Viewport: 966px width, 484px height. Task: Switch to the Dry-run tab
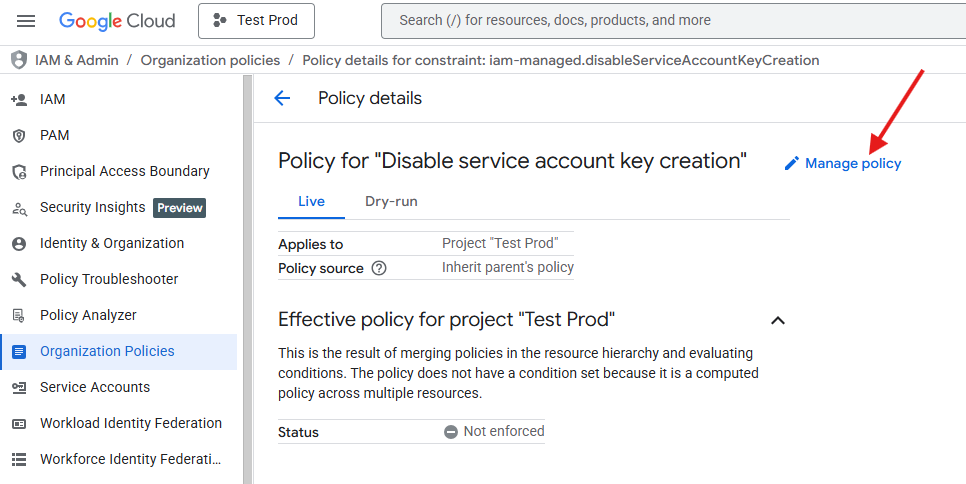tap(391, 201)
